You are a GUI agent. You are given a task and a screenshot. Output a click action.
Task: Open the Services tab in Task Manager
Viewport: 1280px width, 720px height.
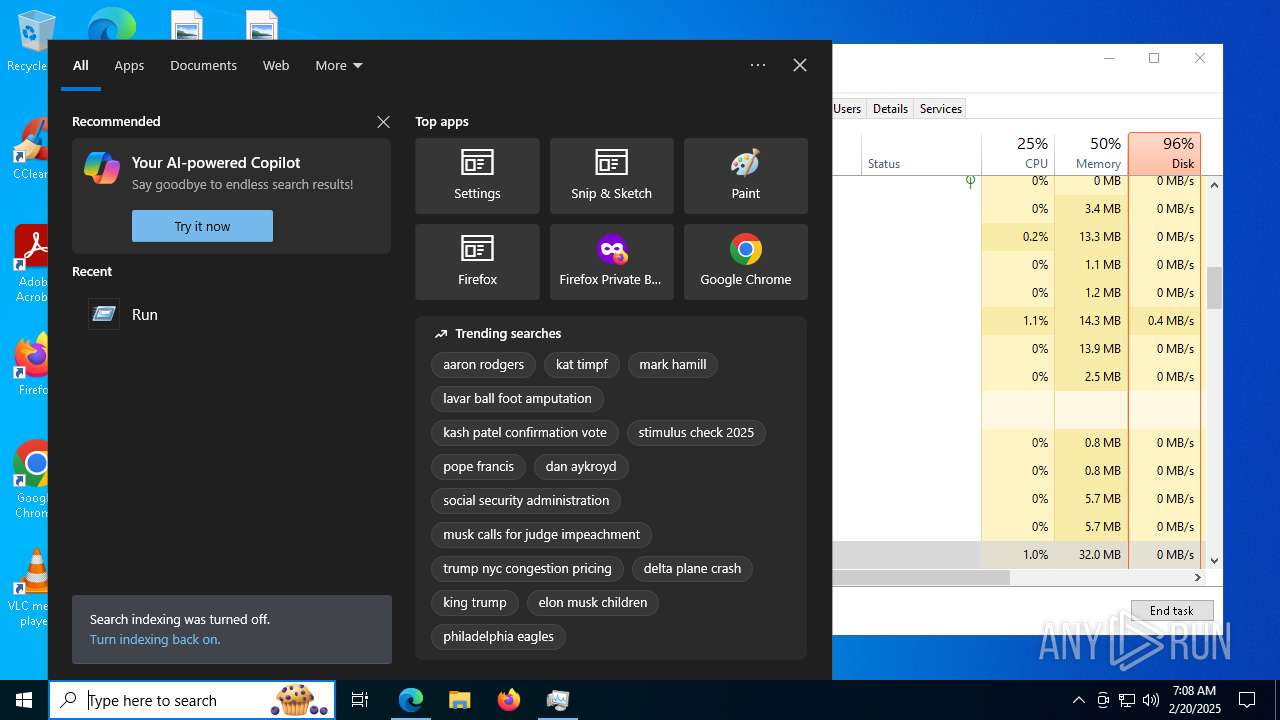pyautogui.click(x=941, y=109)
